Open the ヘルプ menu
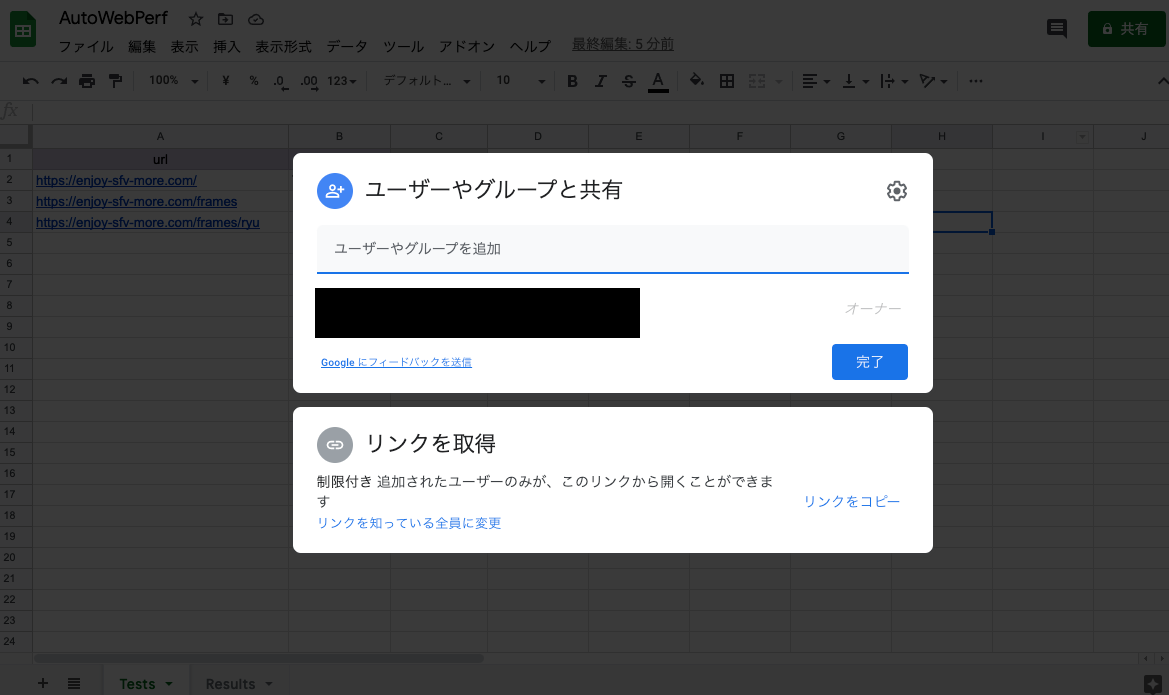This screenshot has width=1169, height=695. (530, 46)
